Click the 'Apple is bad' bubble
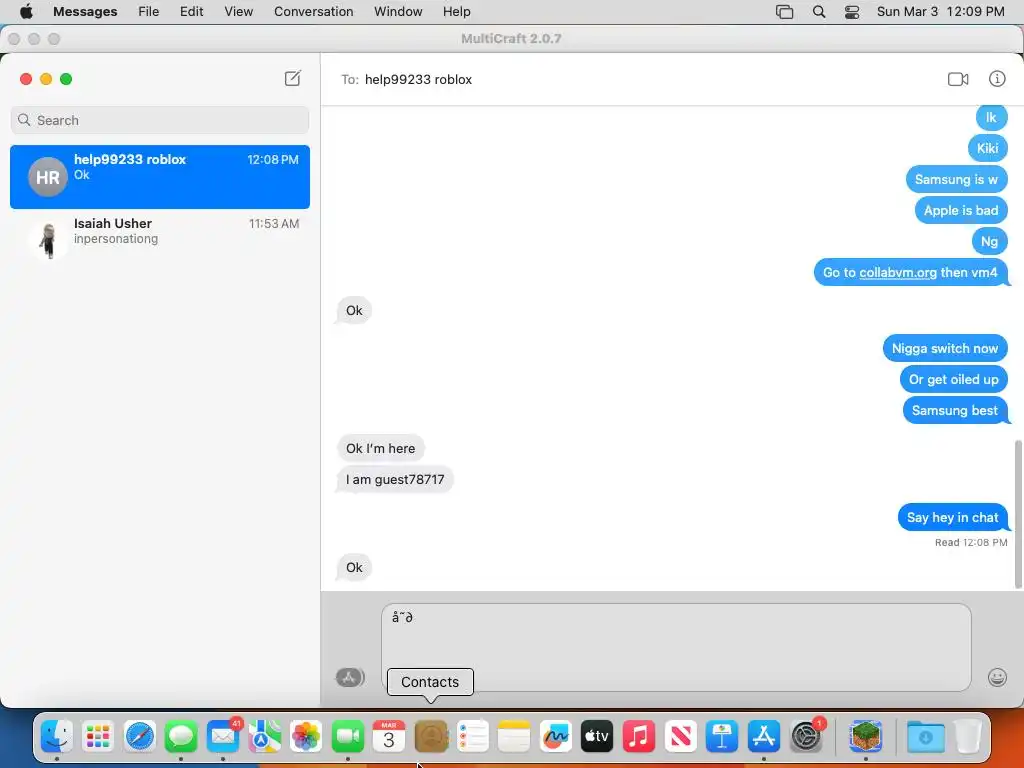The image size is (1024, 768). pyautogui.click(x=961, y=210)
